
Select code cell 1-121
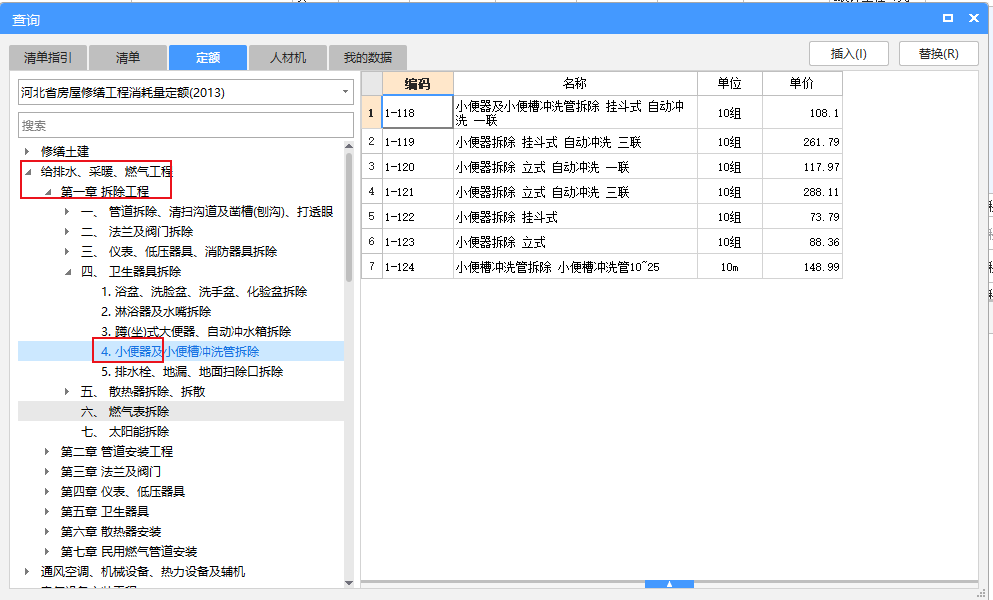click(x=417, y=192)
